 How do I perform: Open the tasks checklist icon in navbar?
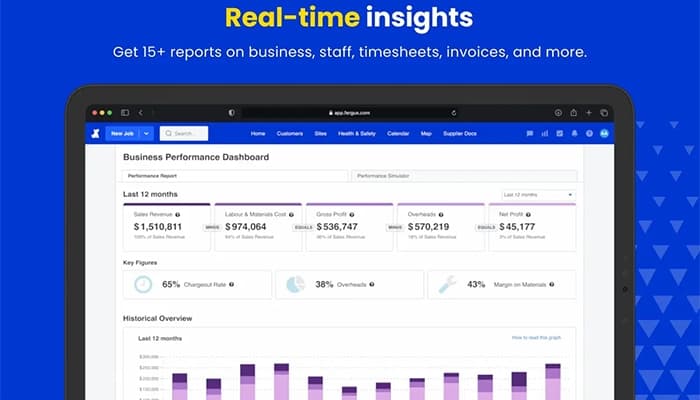coord(559,133)
